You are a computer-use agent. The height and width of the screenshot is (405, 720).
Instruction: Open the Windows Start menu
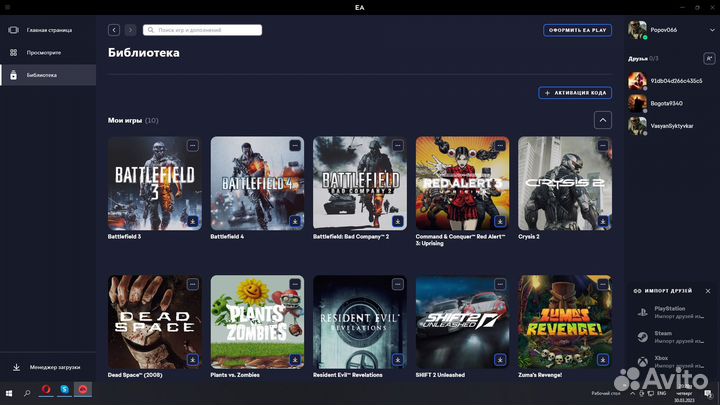pyautogui.click(x=9, y=394)
